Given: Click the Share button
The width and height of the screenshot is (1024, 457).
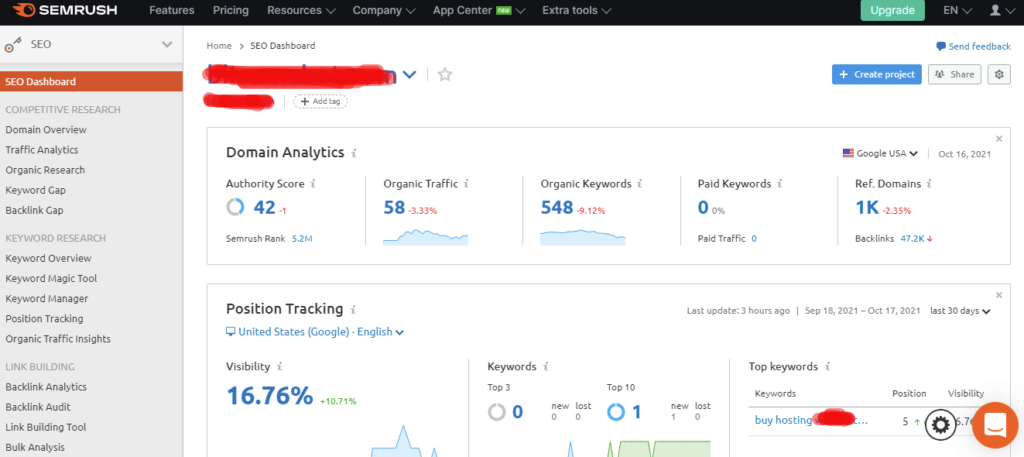Looking at the screenshot, I should pos(954,74).
